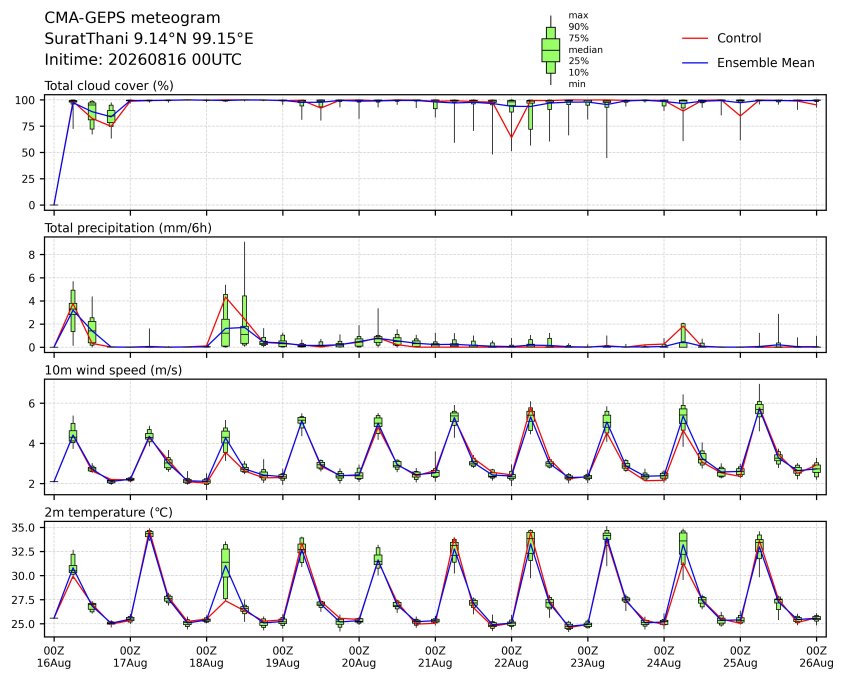Click the "max" label in the box legend
This screenshot has height=680, width=845.
tap(578, 15)
